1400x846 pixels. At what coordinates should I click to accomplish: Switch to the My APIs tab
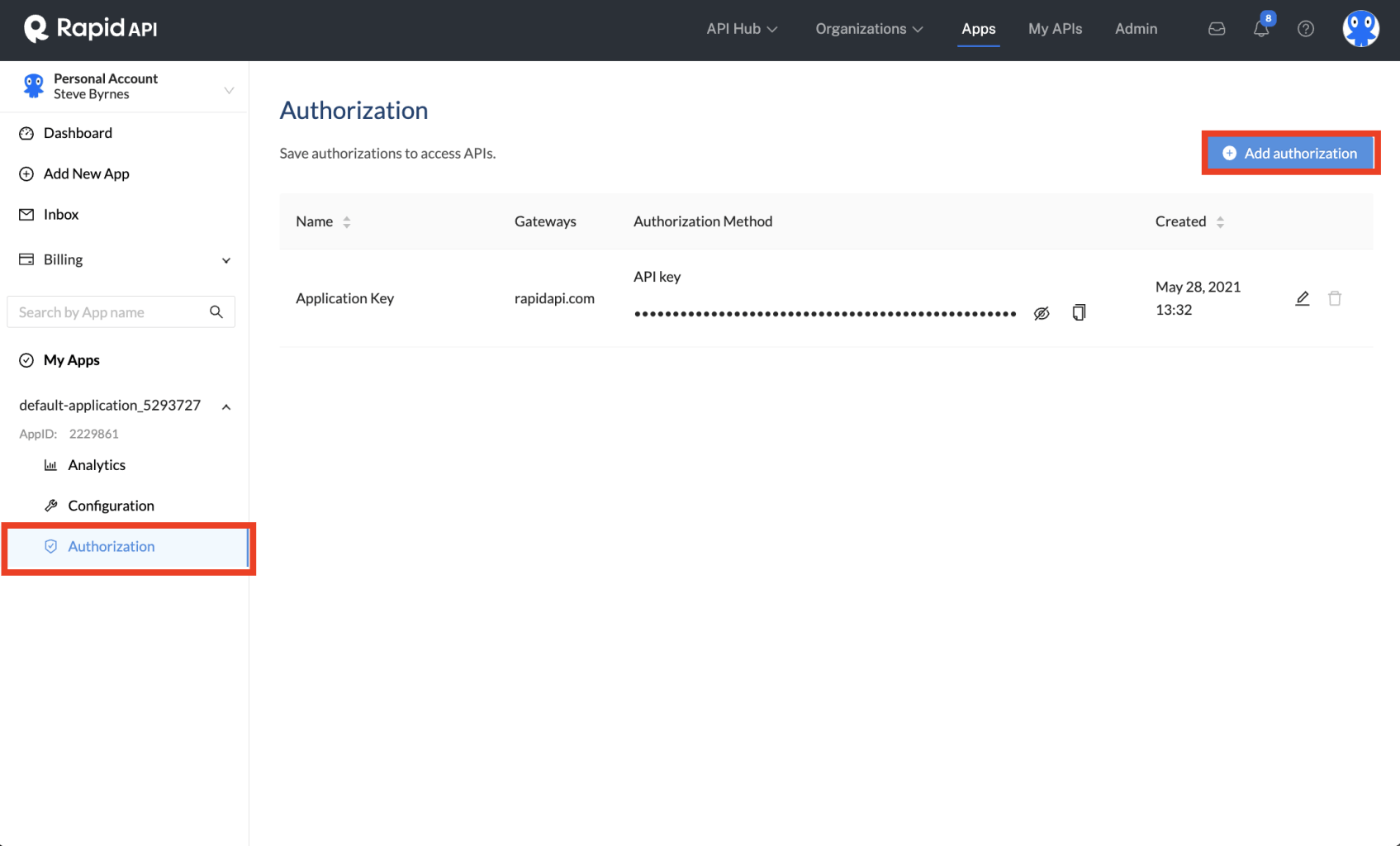pos(1055,28)
